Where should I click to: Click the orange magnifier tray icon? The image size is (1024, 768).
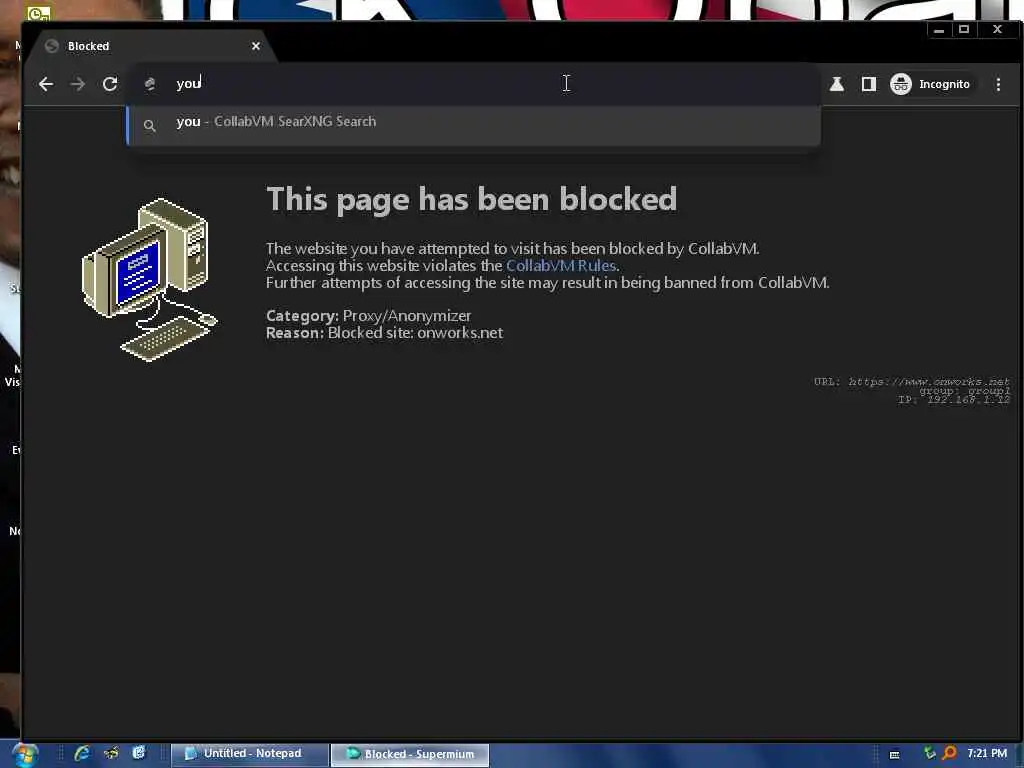point(949,753)
